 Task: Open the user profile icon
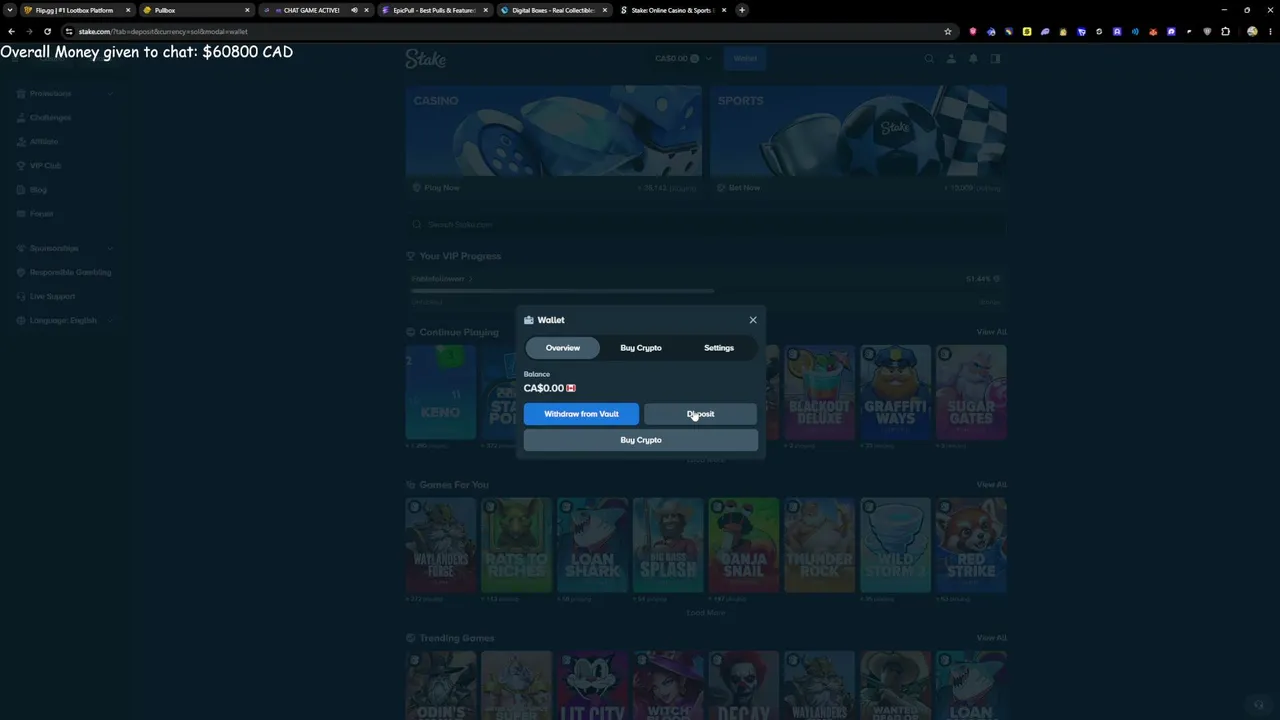pos(951,59)
